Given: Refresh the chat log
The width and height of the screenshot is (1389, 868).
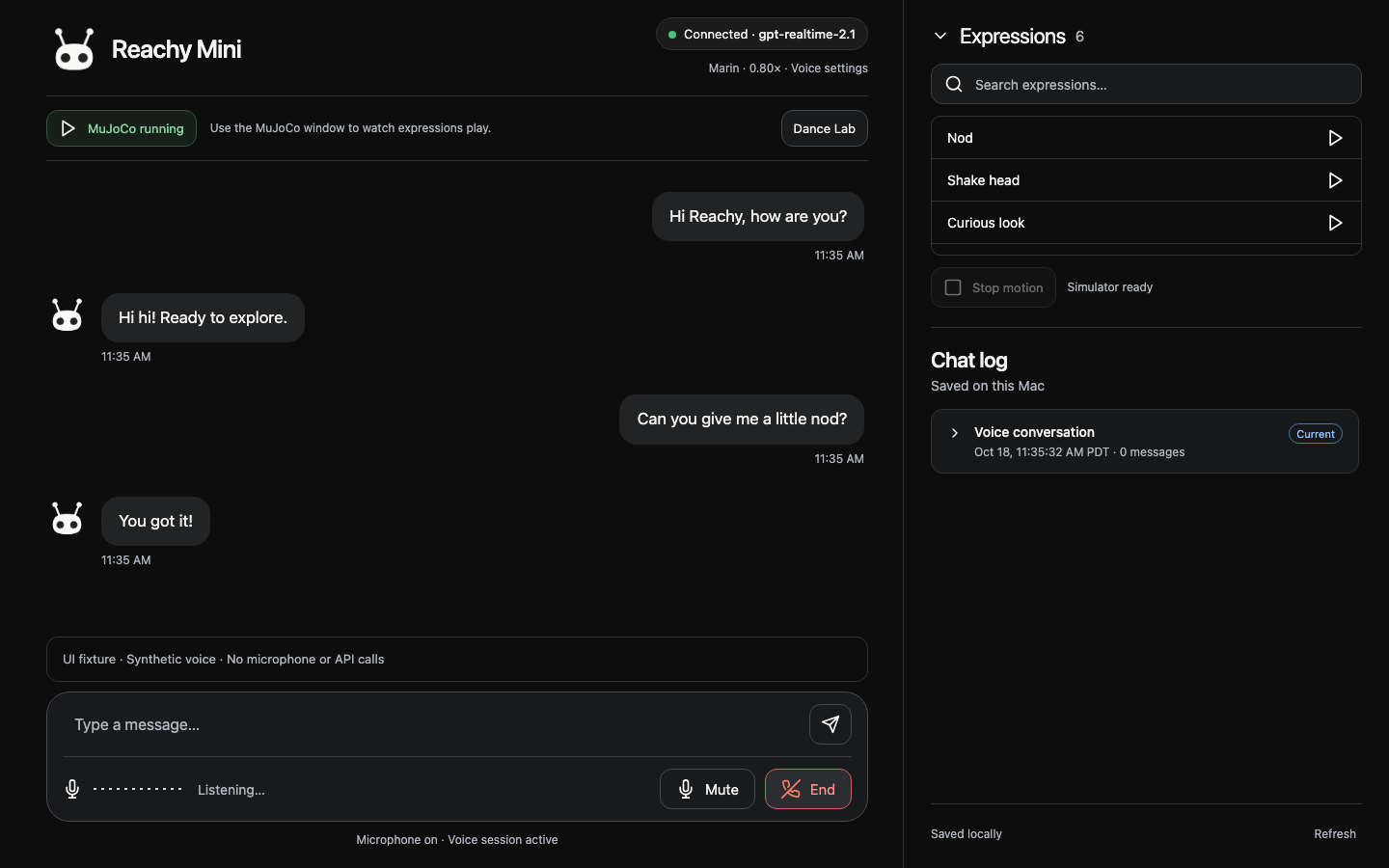Looking at the screenshot, I should coord(1335,834).
